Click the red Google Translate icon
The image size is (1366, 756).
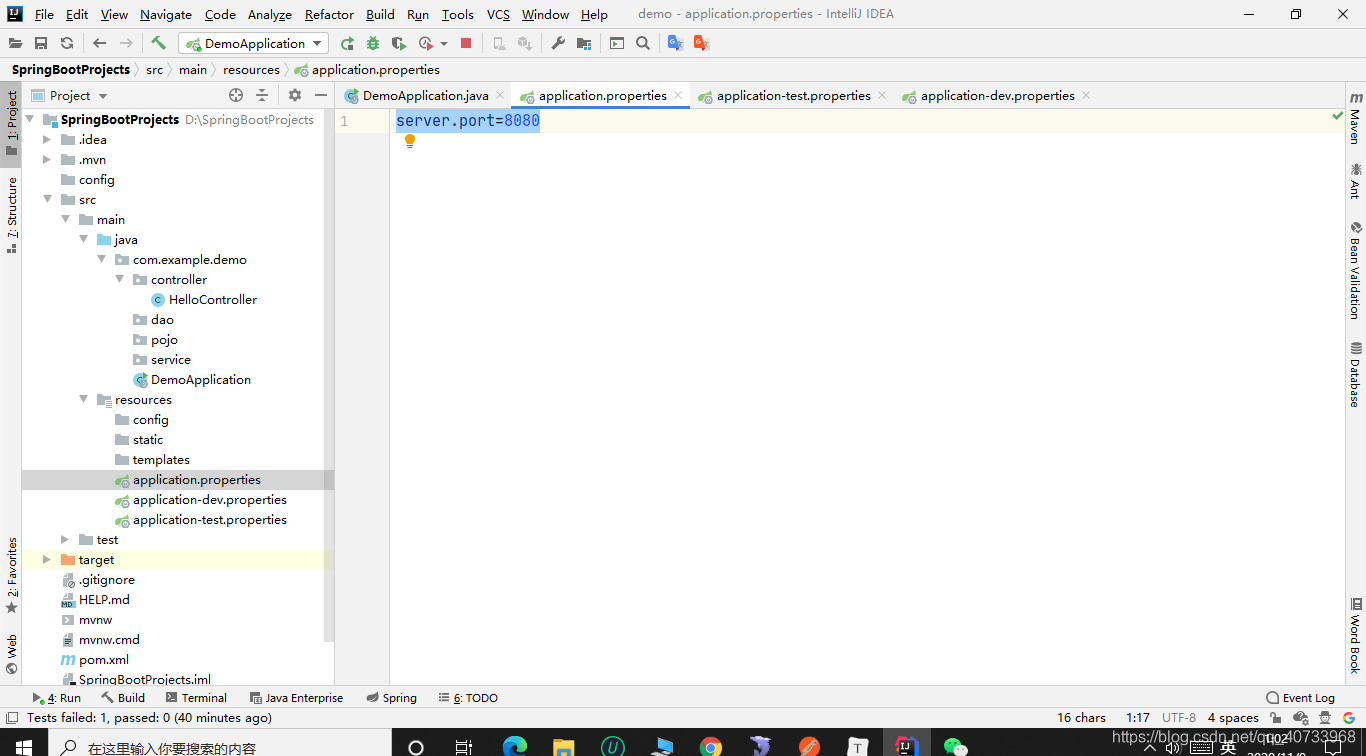point(701,43)
